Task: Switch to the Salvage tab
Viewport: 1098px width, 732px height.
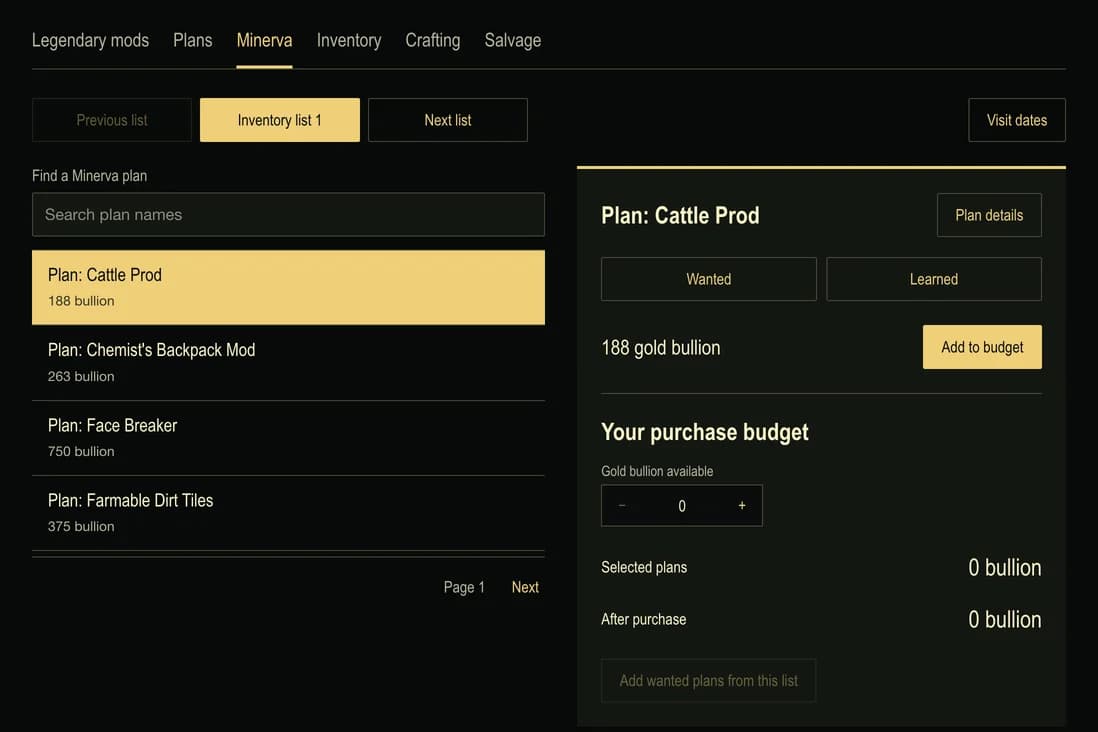Action: pyautogui.click(x=513, y=41)
